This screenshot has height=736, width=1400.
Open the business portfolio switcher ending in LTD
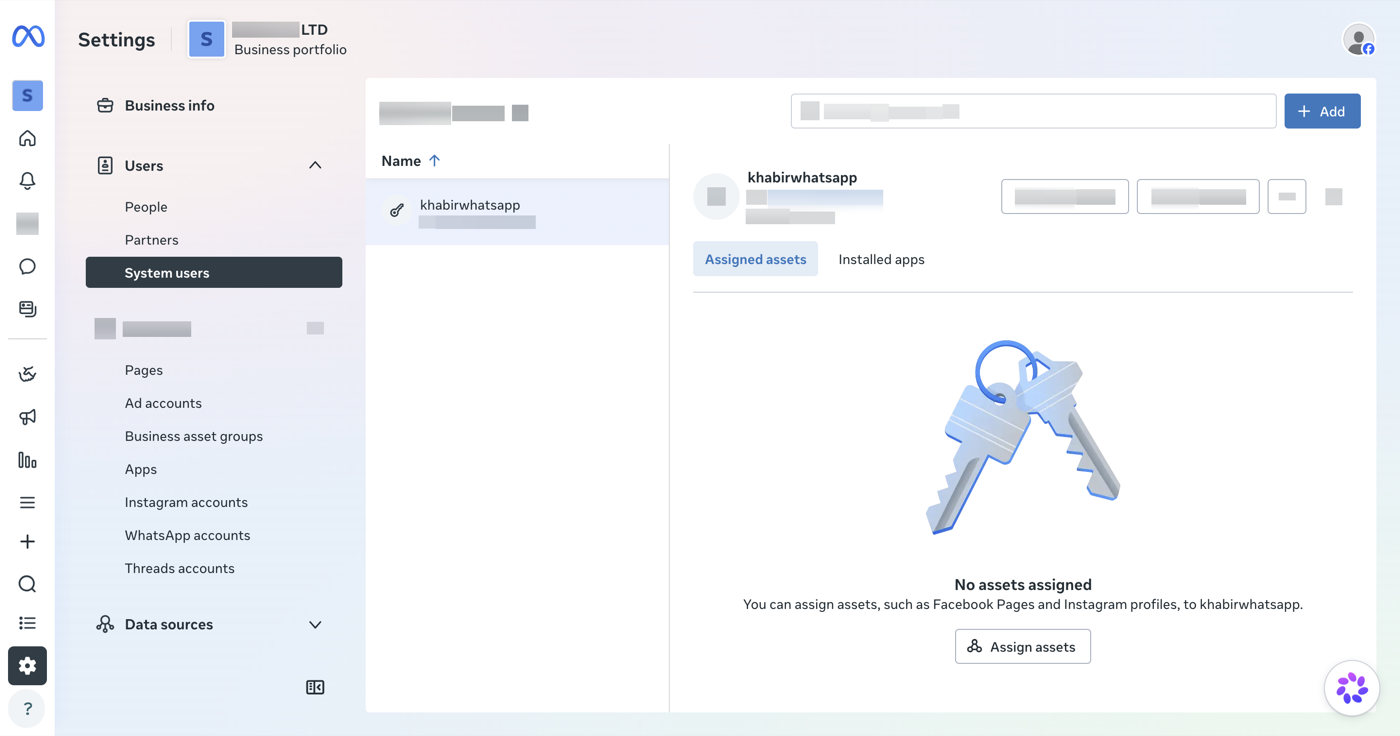pyautogui.click(x=268, y=39)
